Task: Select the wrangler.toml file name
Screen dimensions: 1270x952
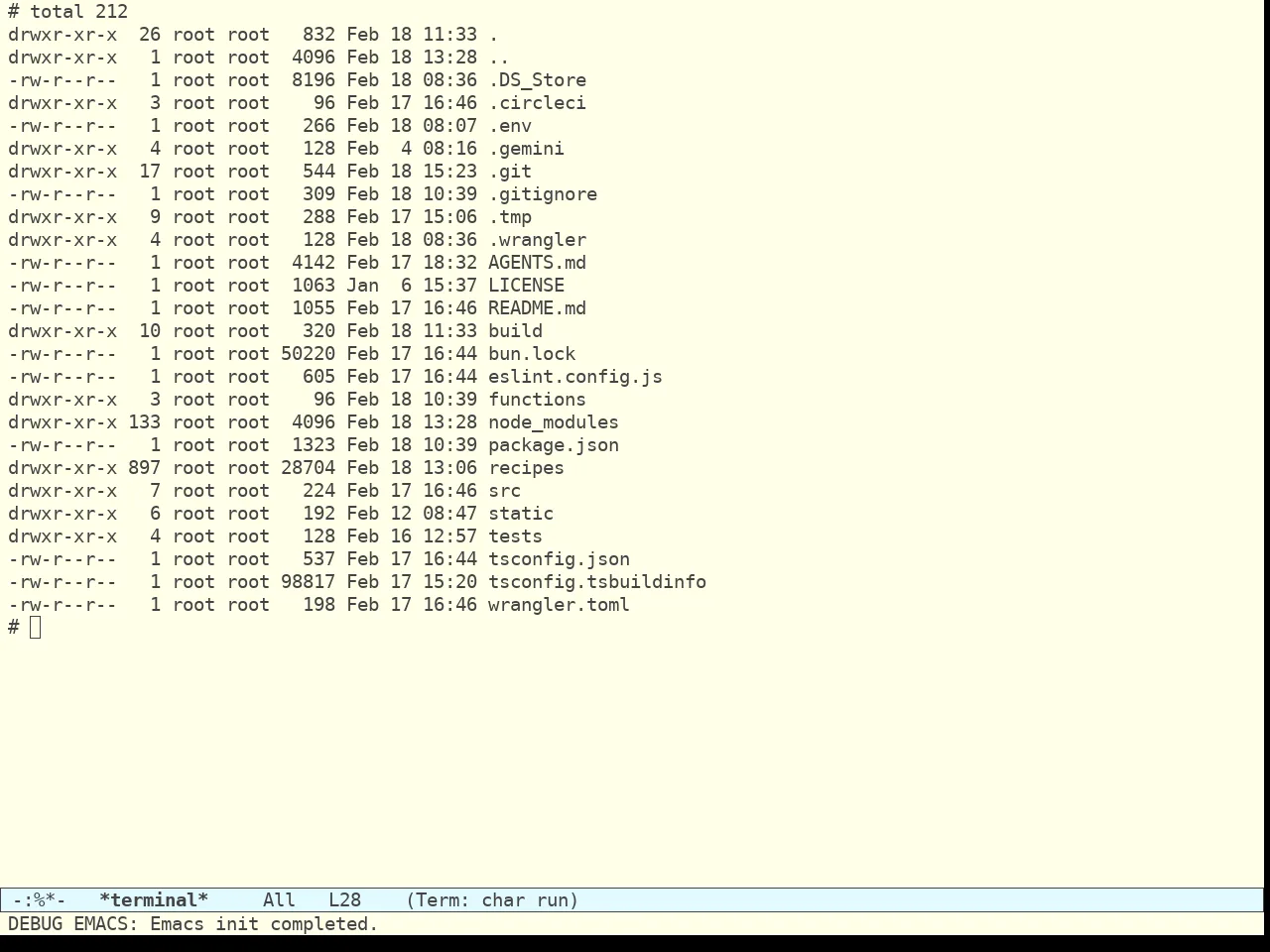Action: click(559, 605)
